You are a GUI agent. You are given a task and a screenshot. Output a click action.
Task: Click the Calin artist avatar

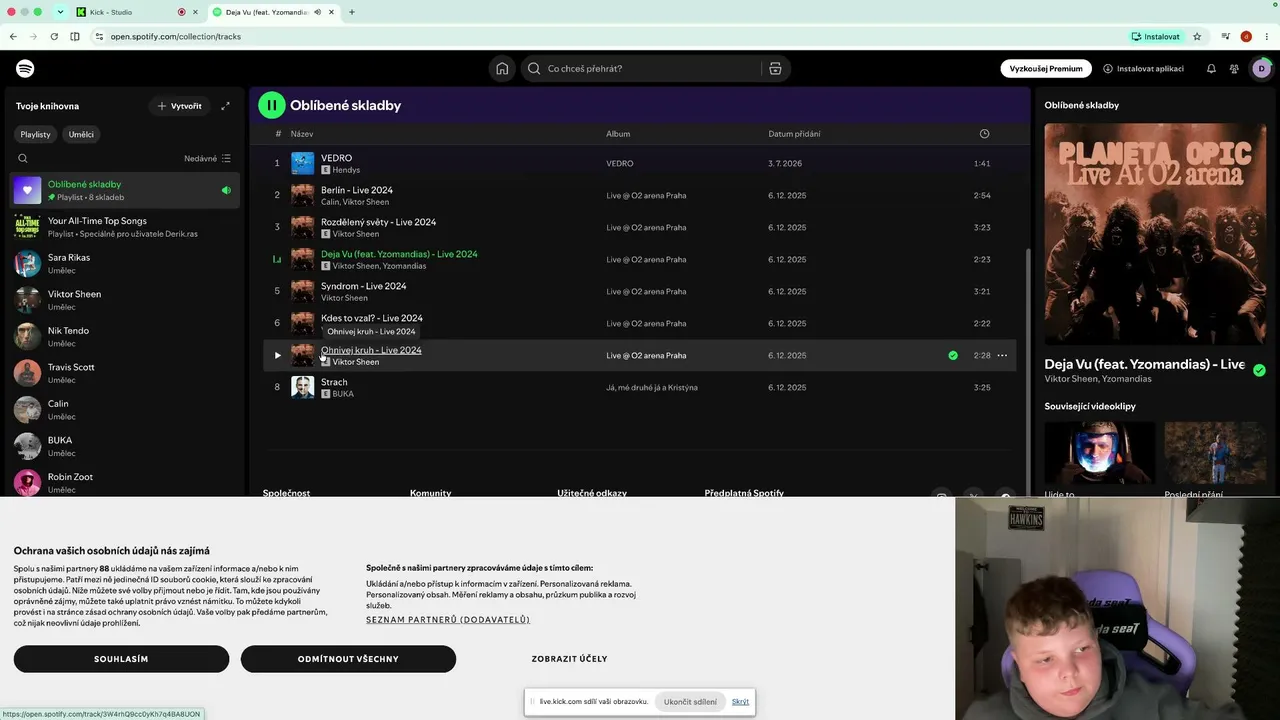click(28, 410)
